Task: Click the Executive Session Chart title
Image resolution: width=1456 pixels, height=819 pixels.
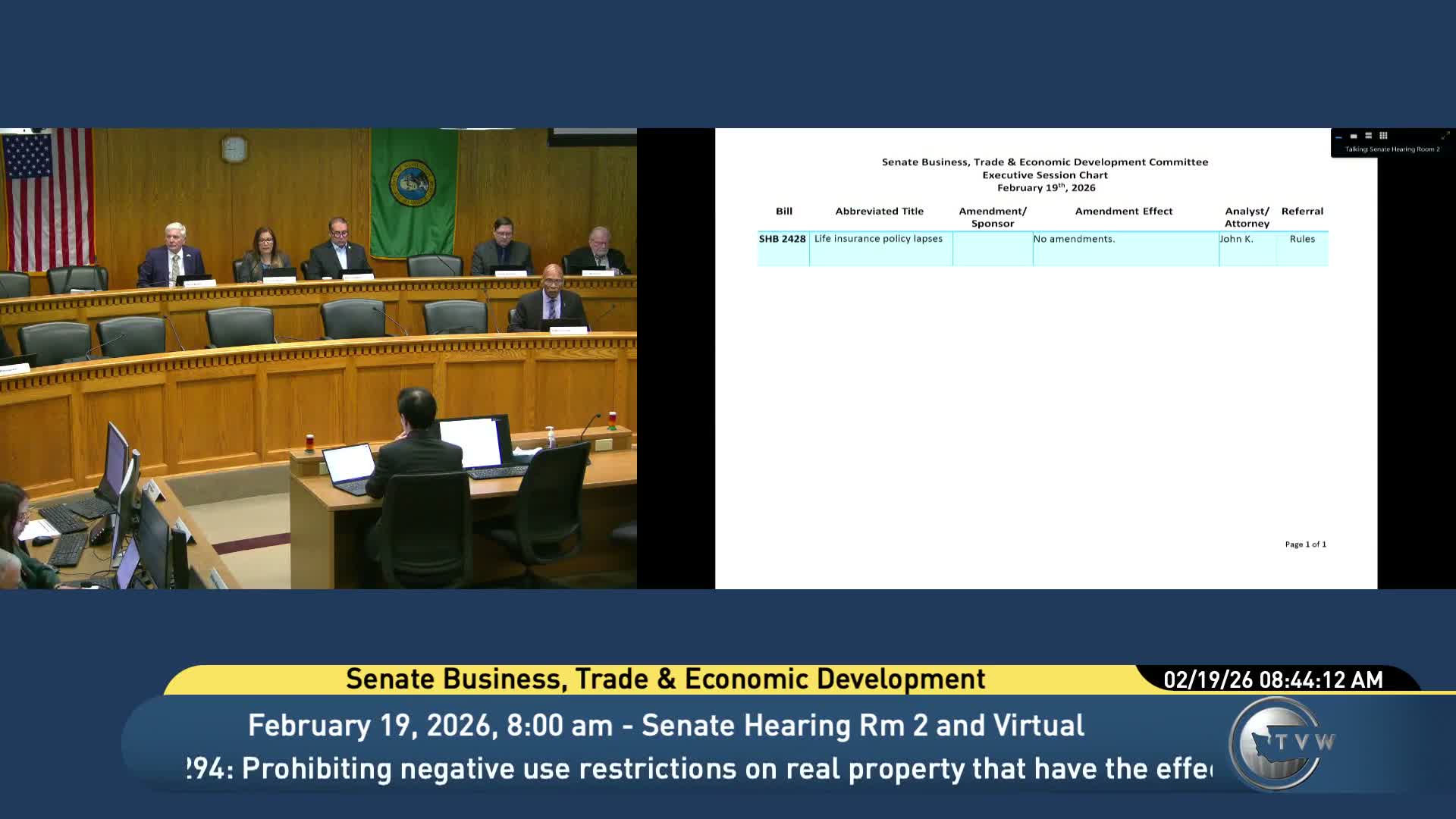Action: point(1043,174)
